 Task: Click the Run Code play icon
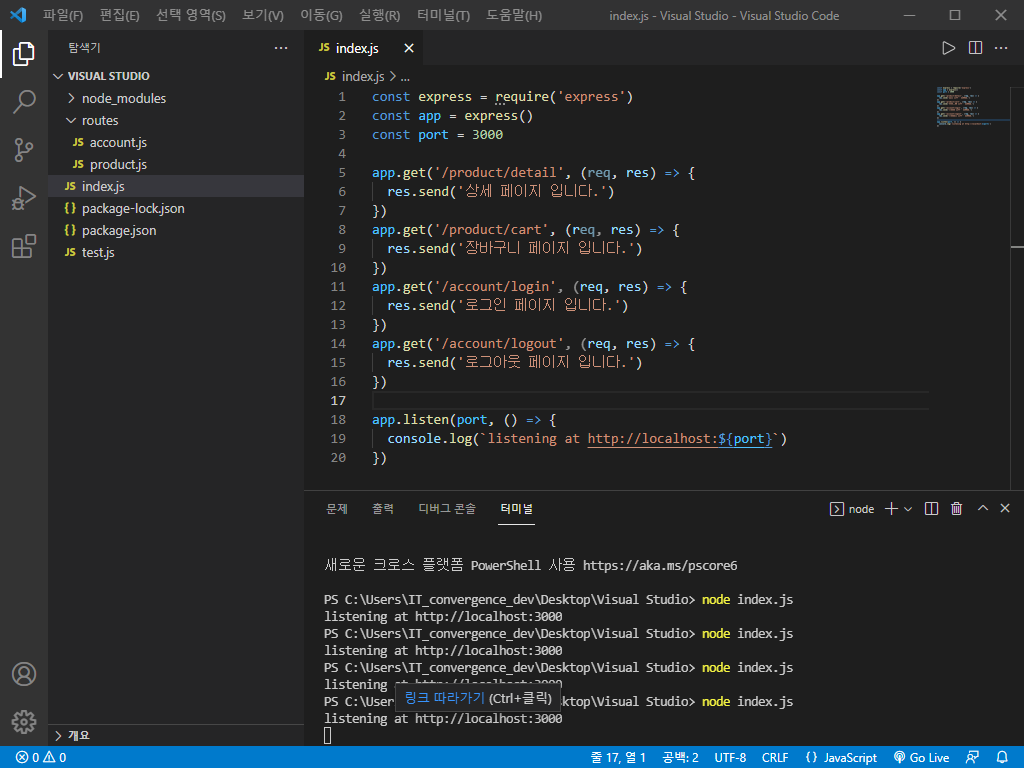949,48
